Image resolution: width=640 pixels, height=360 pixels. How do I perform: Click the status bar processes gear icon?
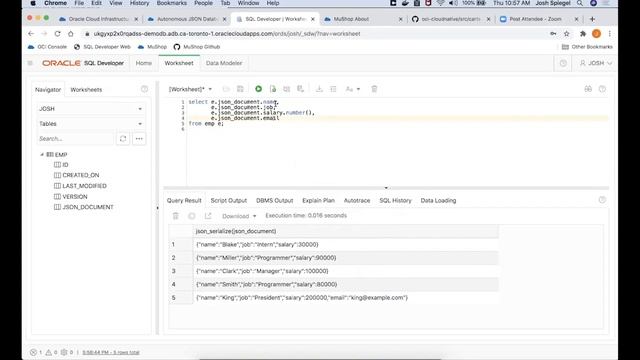[x=64, y=352]
